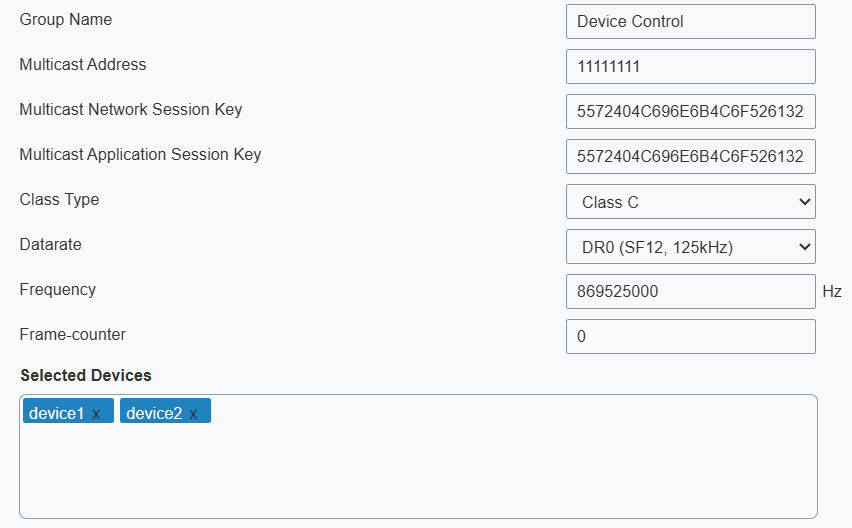
Task: Click the Hz unit label
Action: click(x=832, y=292)
